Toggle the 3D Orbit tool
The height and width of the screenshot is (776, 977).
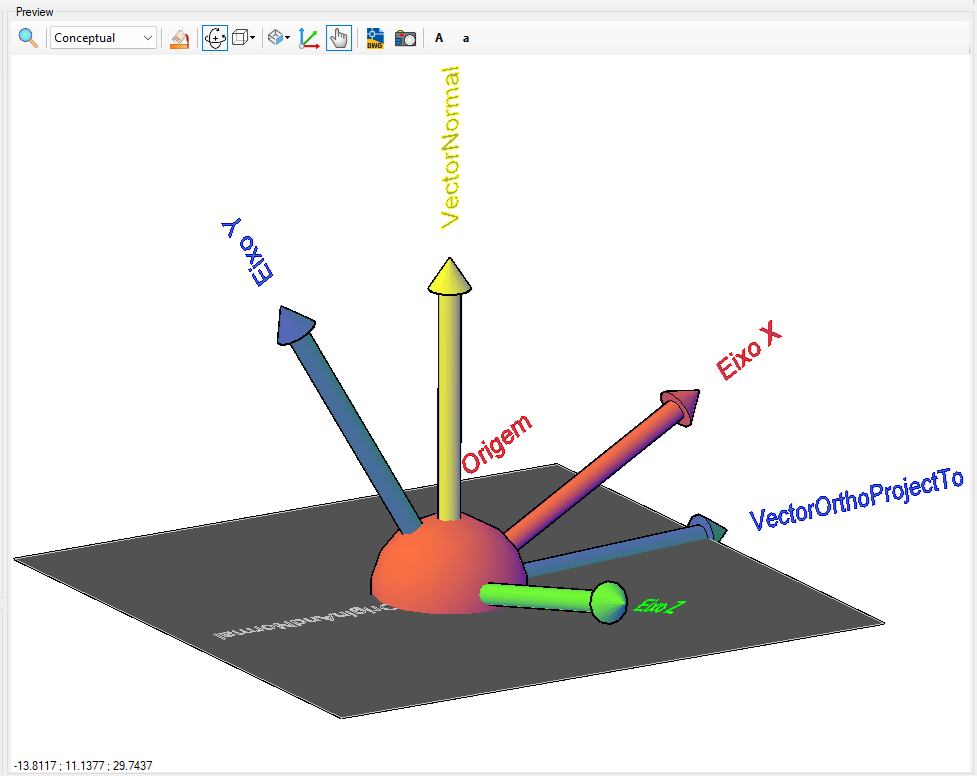pos(214,37)
